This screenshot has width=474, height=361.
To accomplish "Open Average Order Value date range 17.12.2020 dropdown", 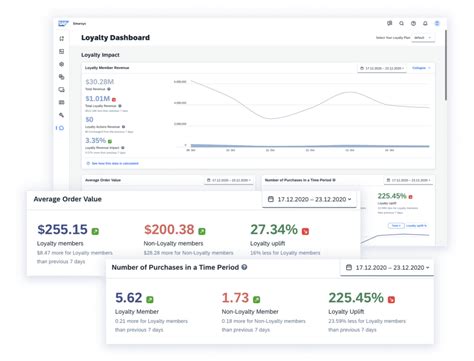I will 309,199.
